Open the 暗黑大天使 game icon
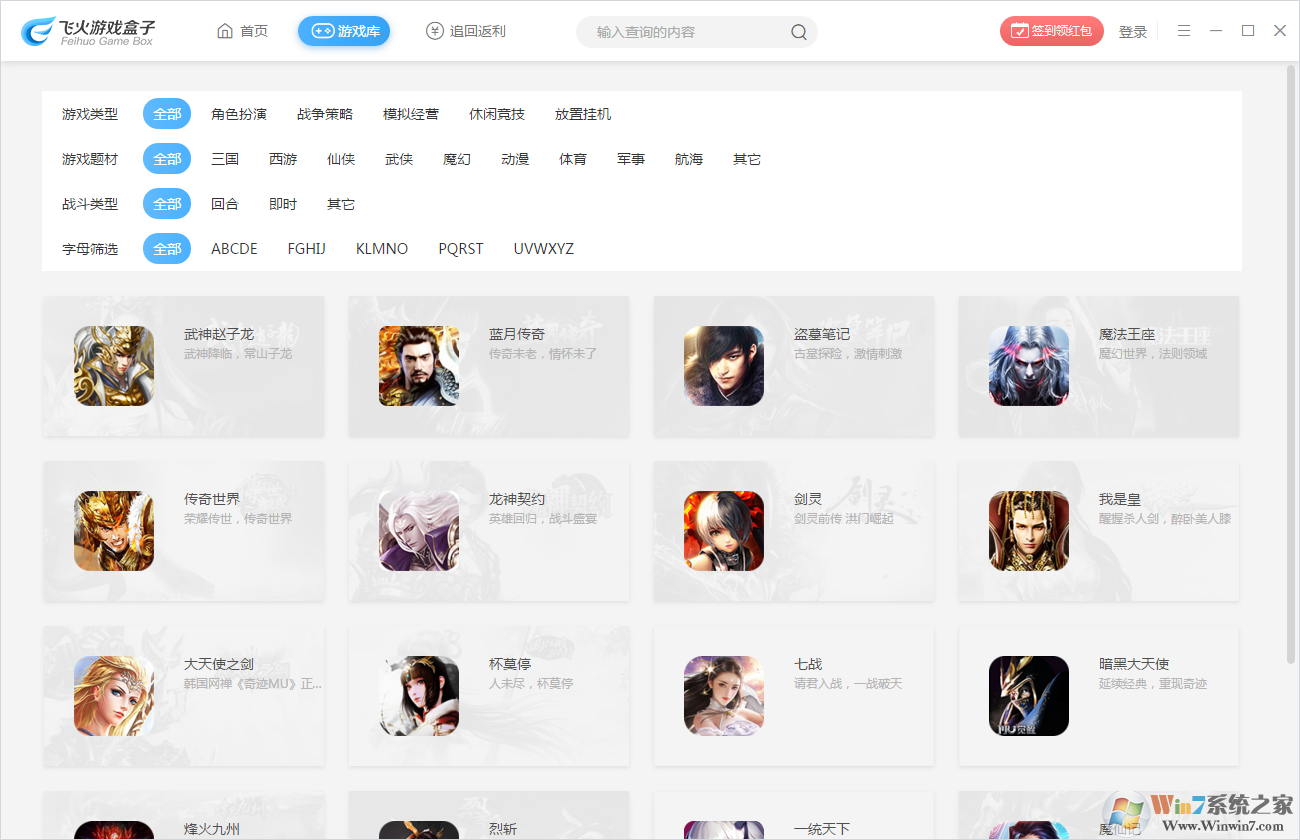The image size is (1300, 840). pyautogui.click(x=1029, y=696)
